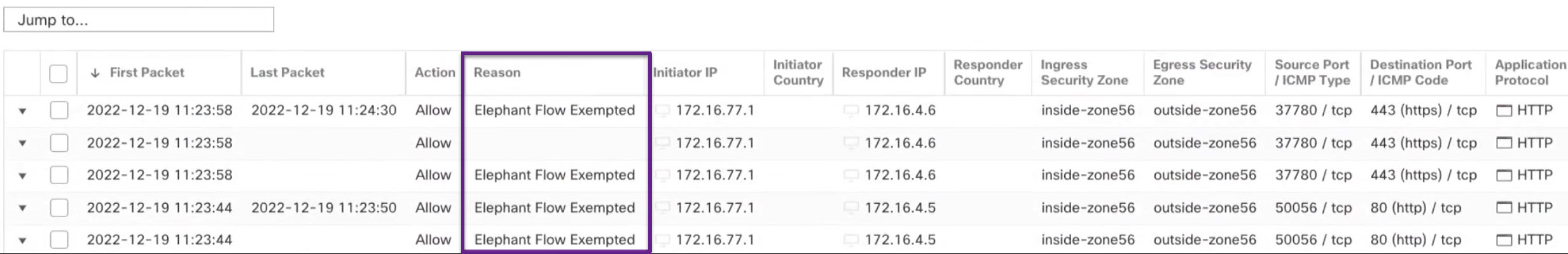Image resolution: width=1568 pixels, height=254 pixels.
Task: Toggle the select-all checkbox in header
Action: [59, 74]
